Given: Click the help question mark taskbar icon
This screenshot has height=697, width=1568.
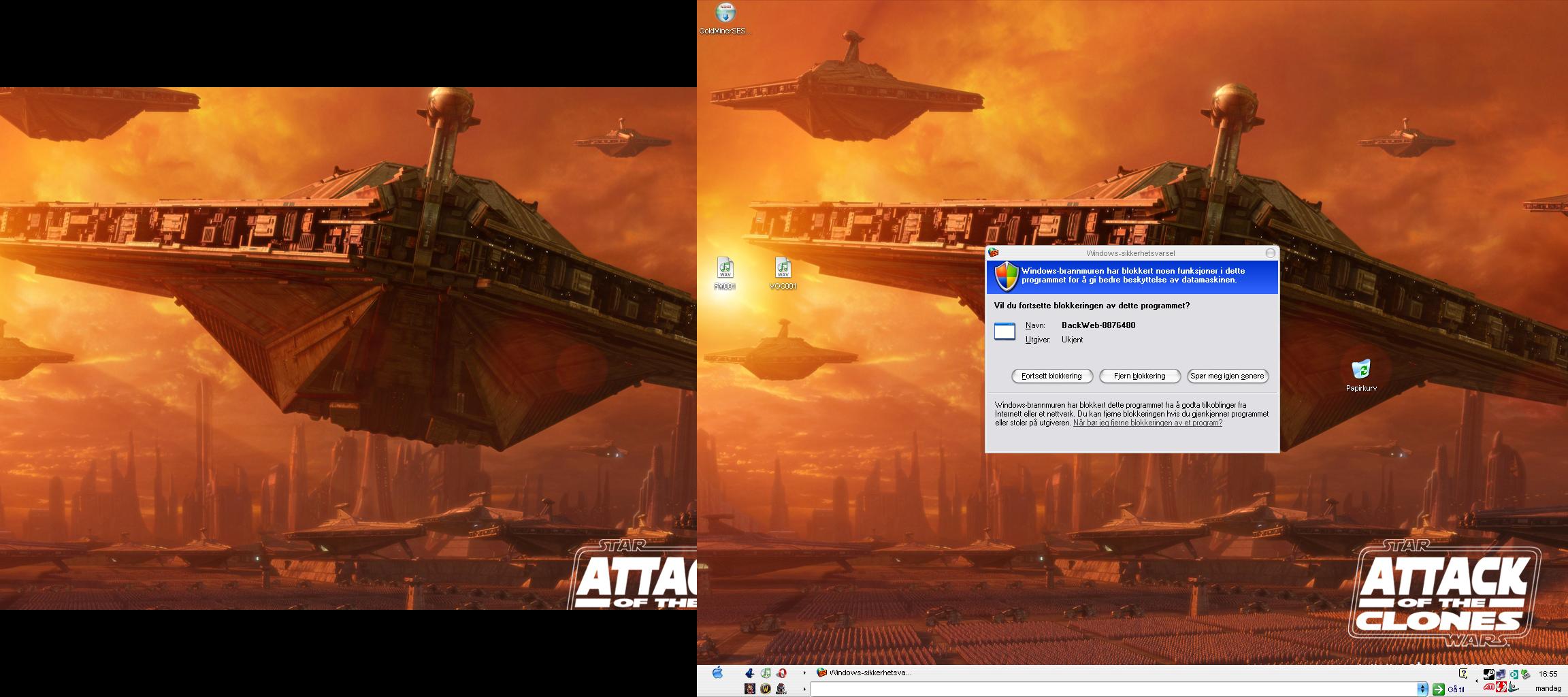Looking at the screenshot, I should point(1463,674).
